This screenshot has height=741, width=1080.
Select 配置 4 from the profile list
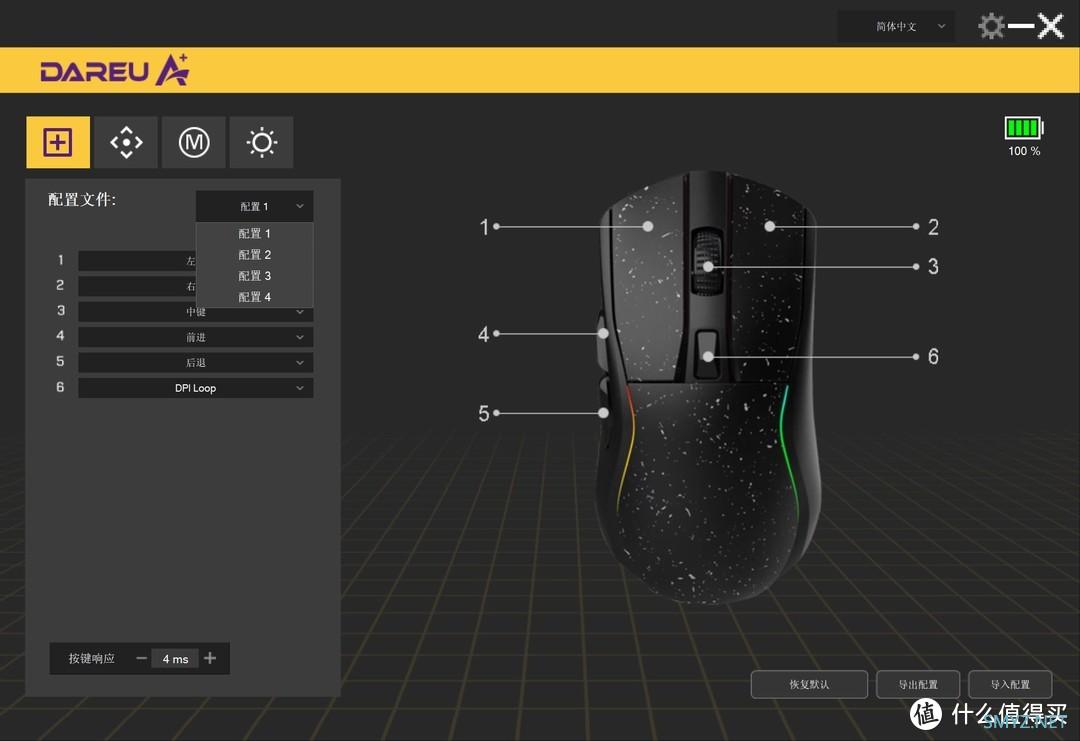255,297
